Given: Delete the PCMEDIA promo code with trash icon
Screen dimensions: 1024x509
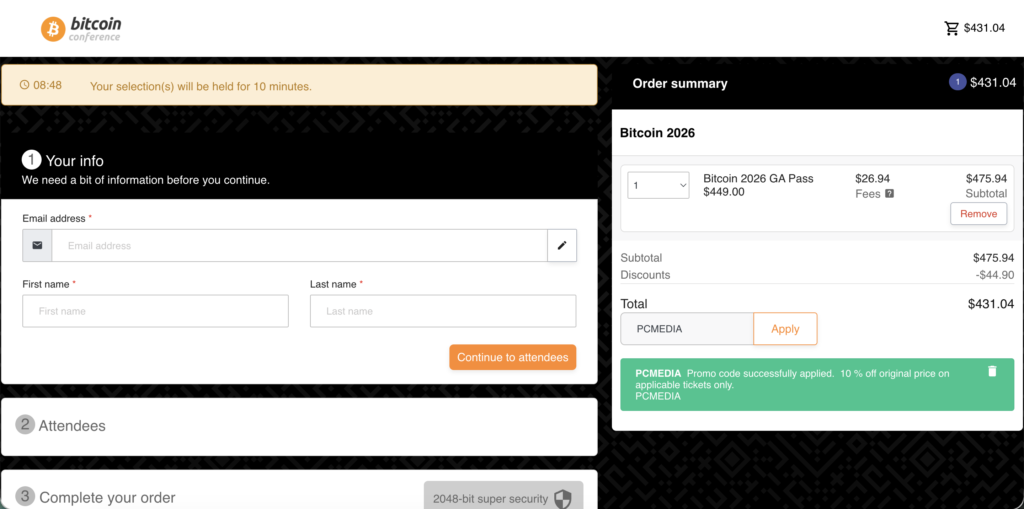Looking at the screenshot, I should tap(992, 371).
